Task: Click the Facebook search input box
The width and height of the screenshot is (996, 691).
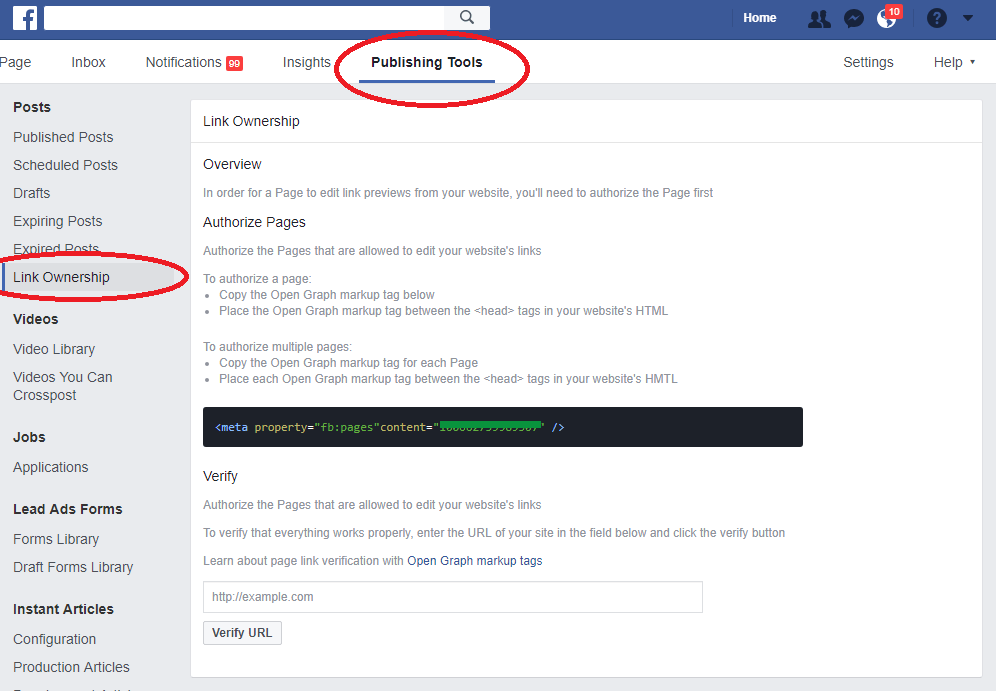Action: [x=244, y=18]
